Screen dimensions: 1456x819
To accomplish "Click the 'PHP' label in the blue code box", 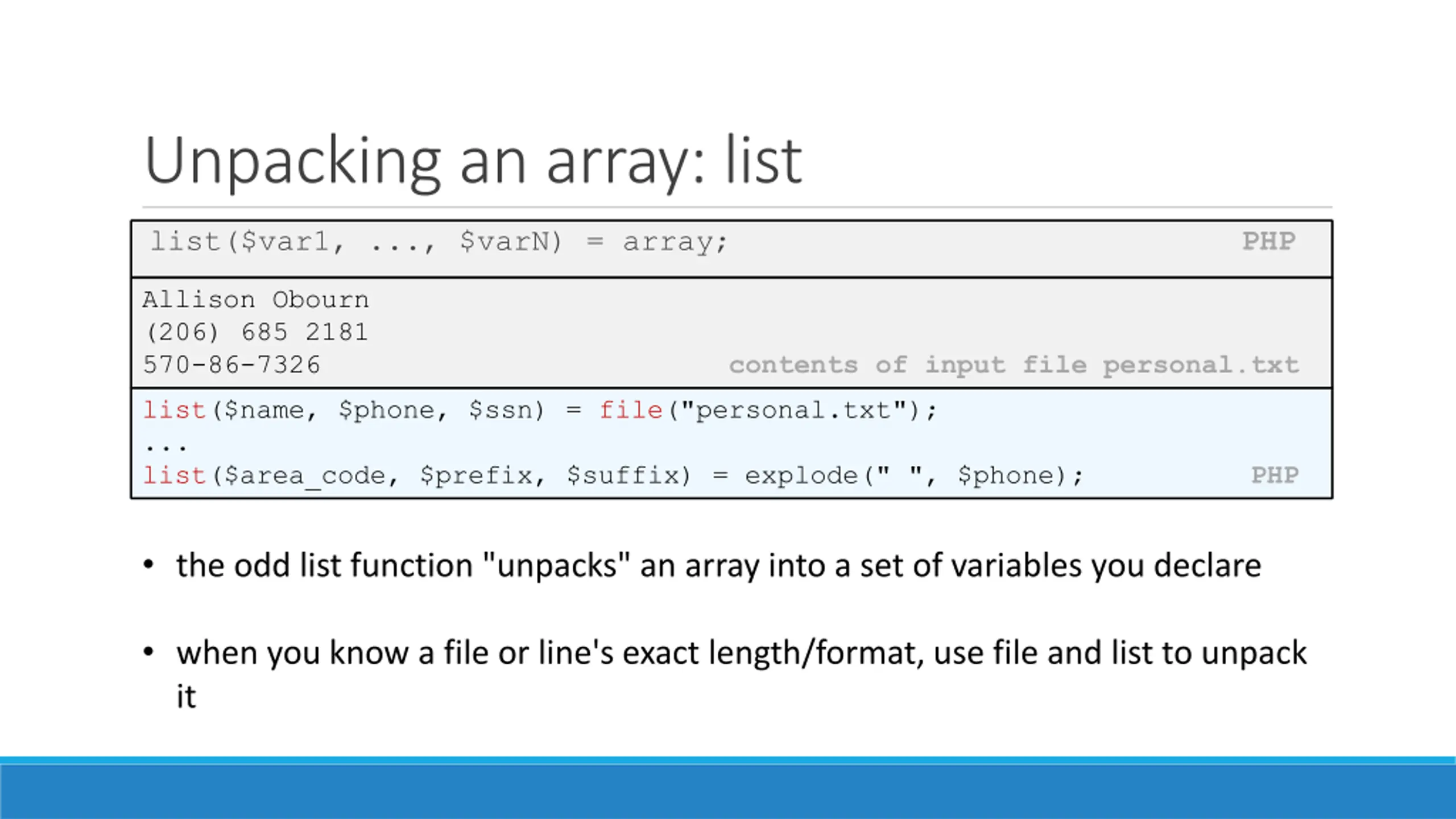I will coord(1275,475).
